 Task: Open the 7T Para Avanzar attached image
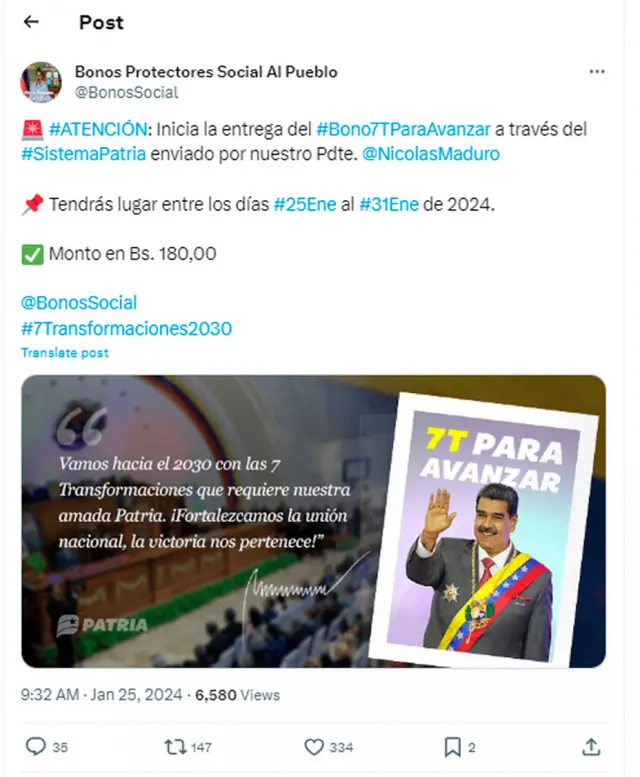click(x=313, y=521)
